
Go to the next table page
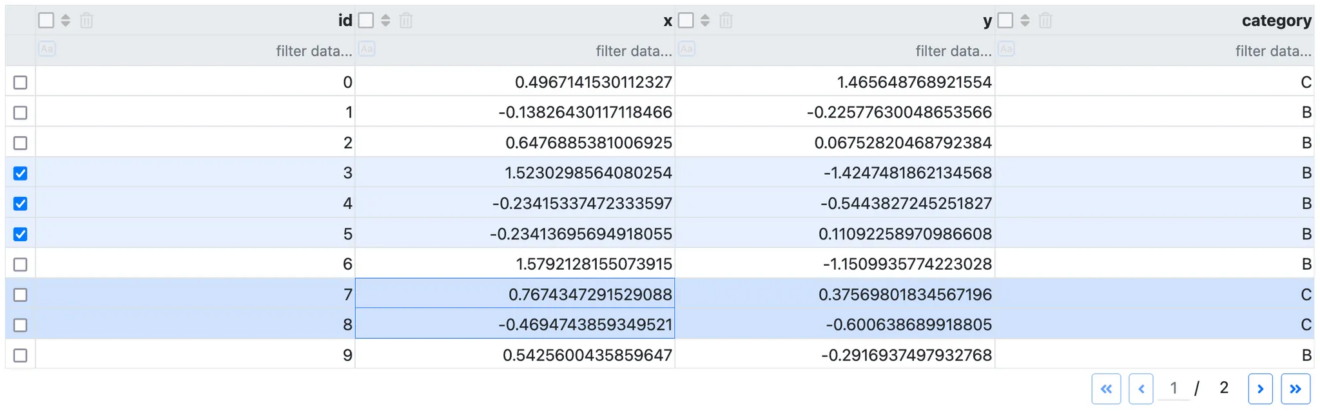coord(1261,389)
